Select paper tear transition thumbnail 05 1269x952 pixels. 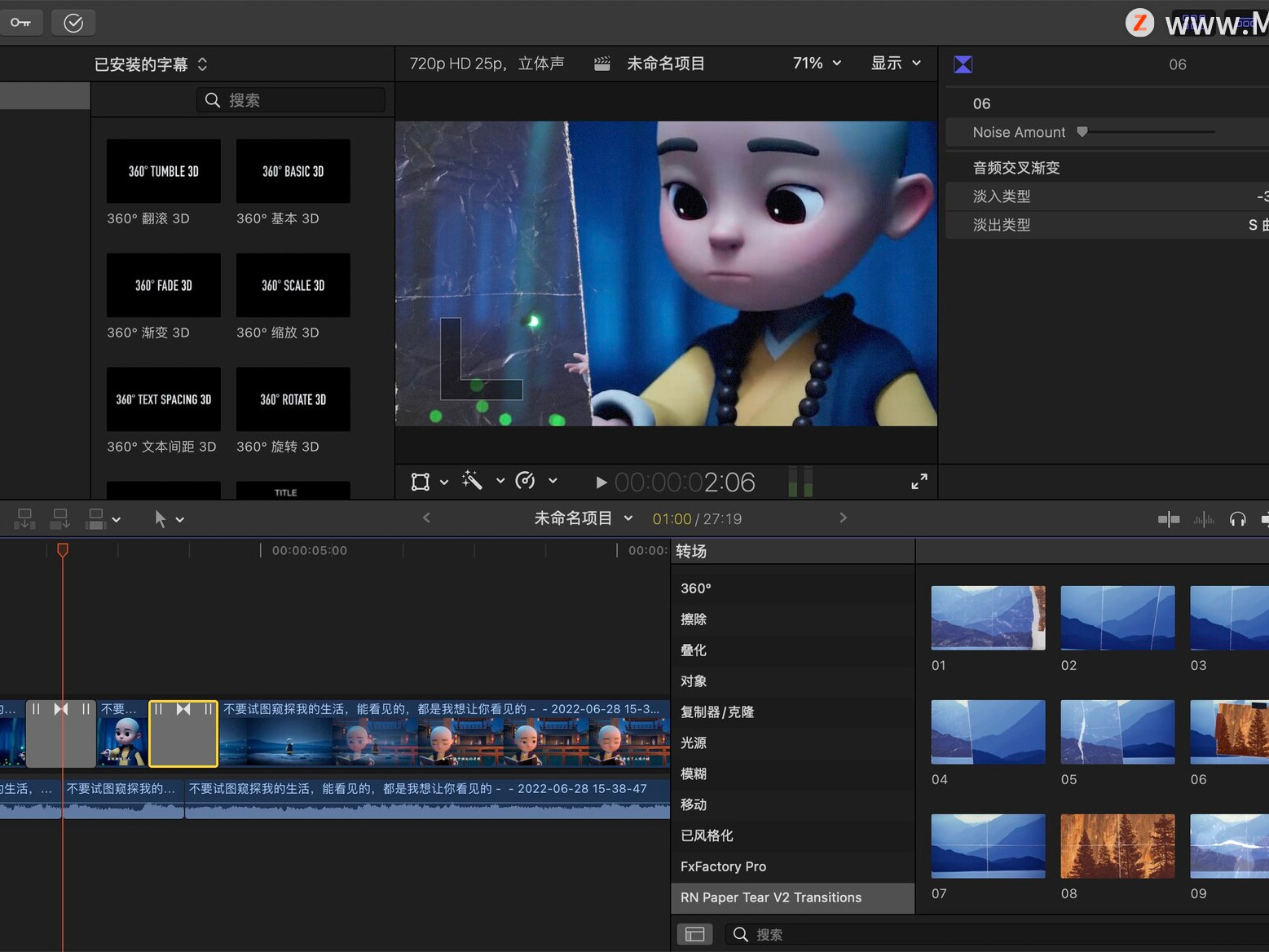tap(1117, 731)
